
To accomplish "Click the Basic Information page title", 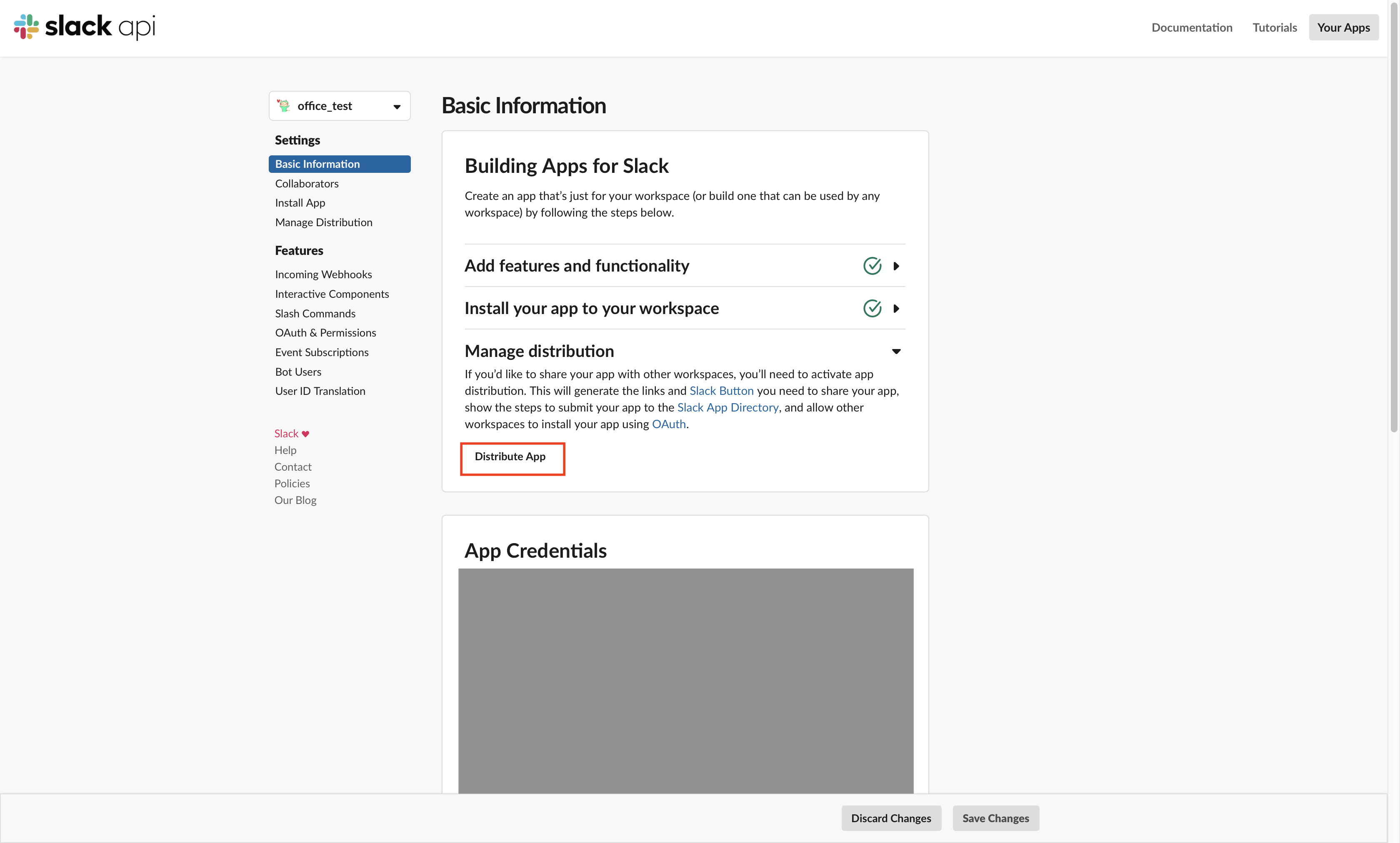I will coord(523,106).
